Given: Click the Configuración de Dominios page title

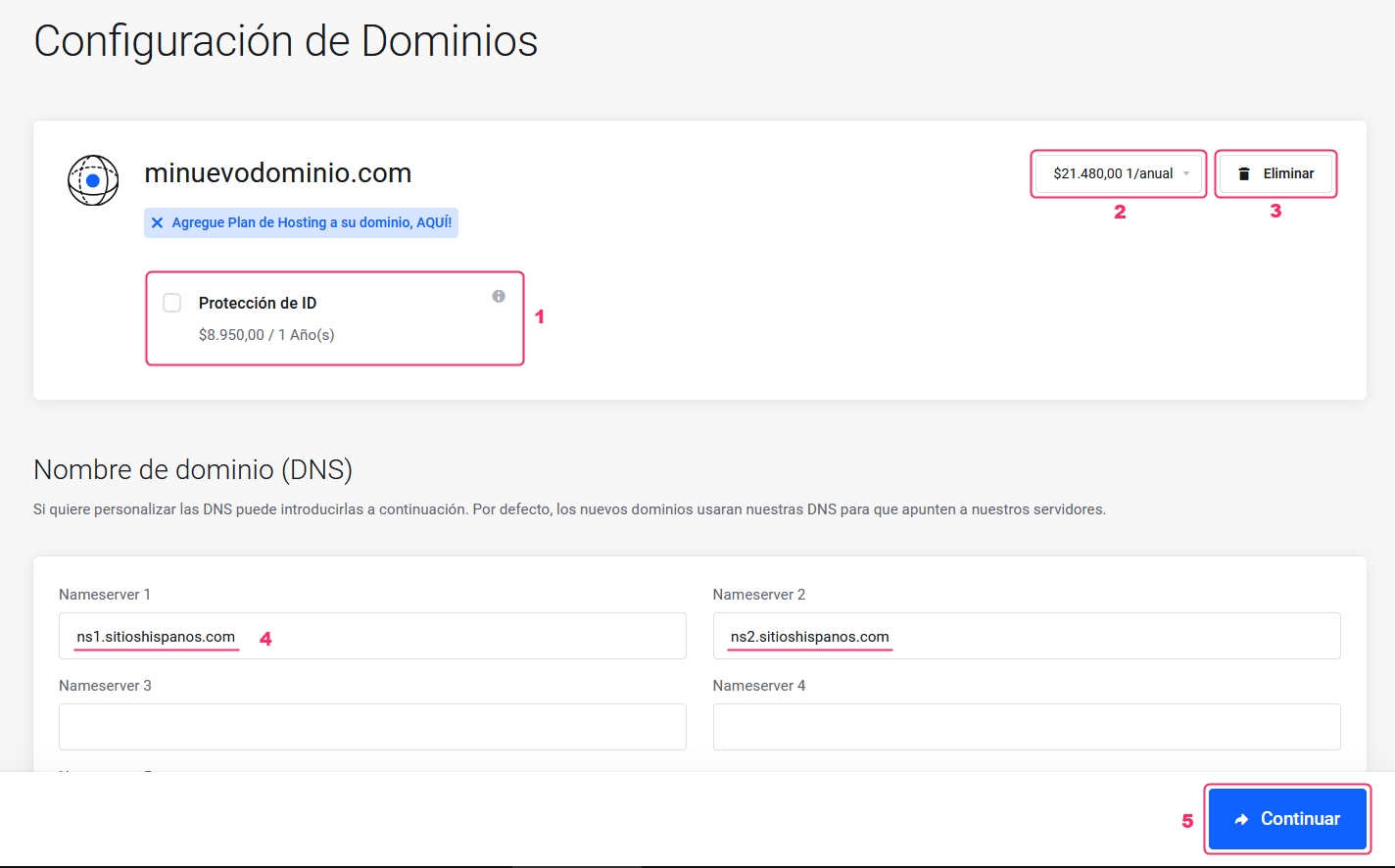Looking at the screenshot, I should 286,42.
